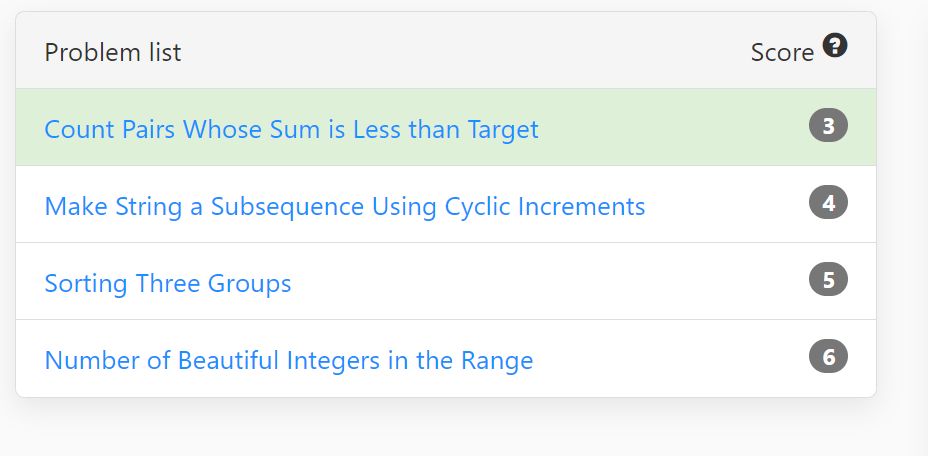Click the gray header bar of the problem panel
Screen dimensions: 928x456
click(x=446, y=50)
